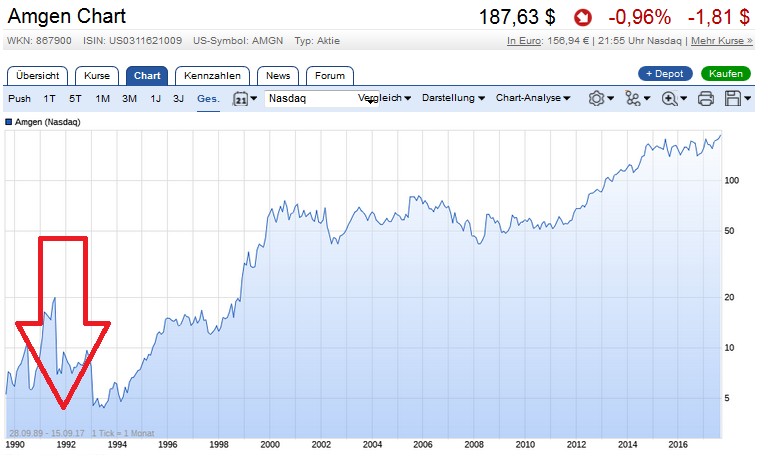
Task: Select the 1T time range
Action: pos(49,99)
